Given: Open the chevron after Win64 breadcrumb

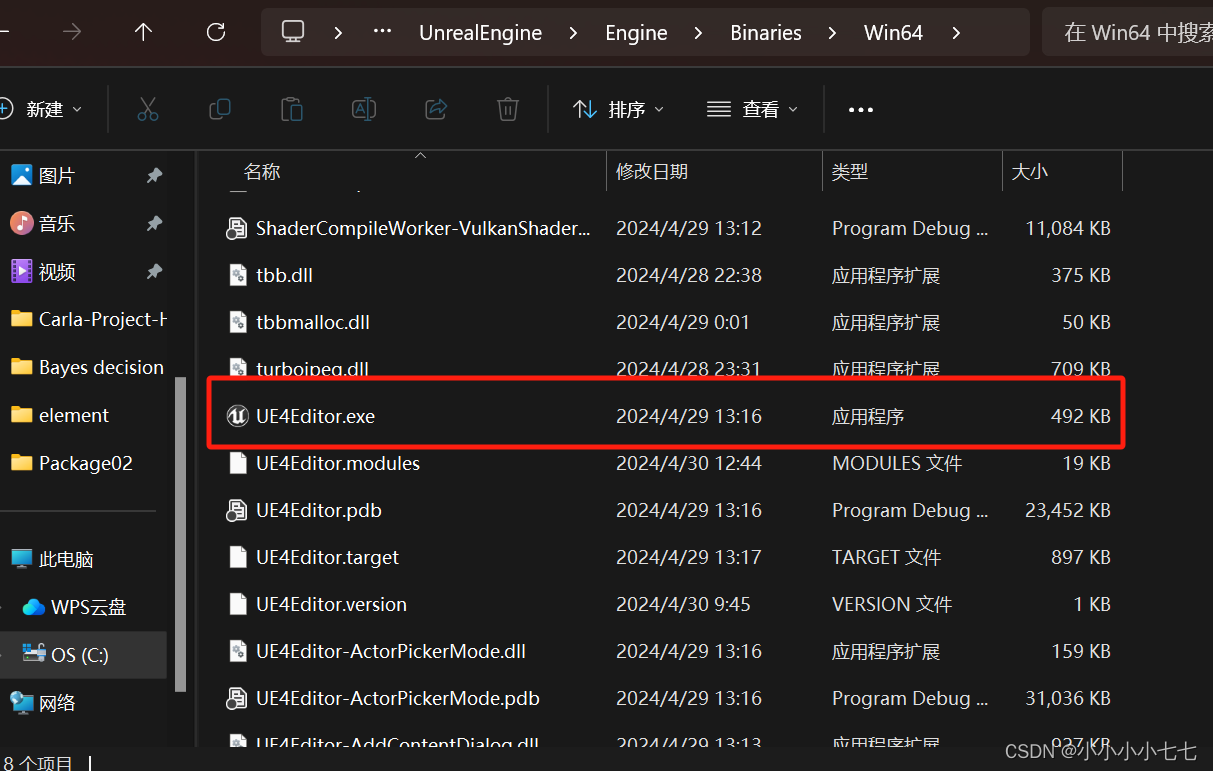Looking at the screenshot, I should pos(956,33).
